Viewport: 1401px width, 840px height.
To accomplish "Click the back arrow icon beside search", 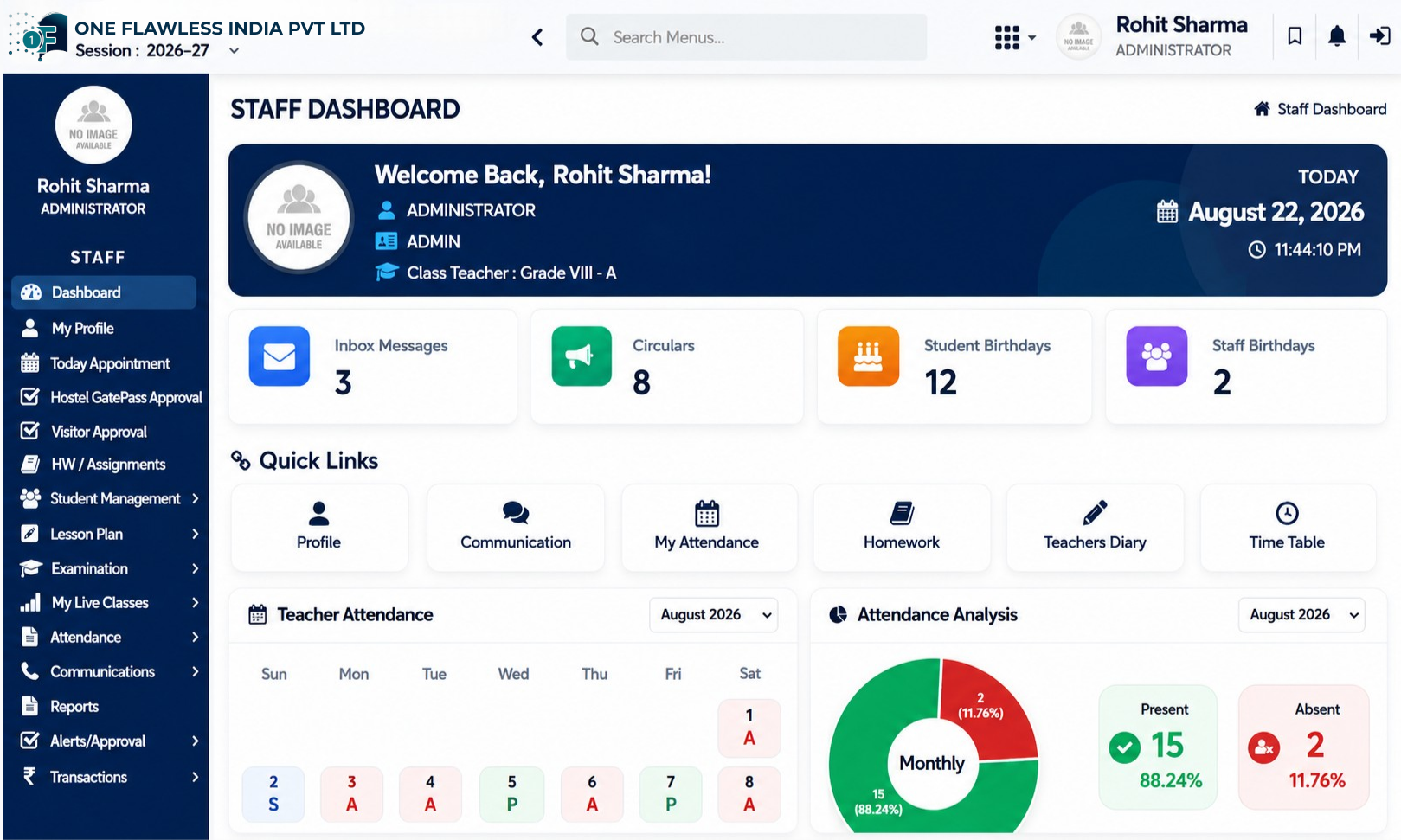I will tap(537, 37).
